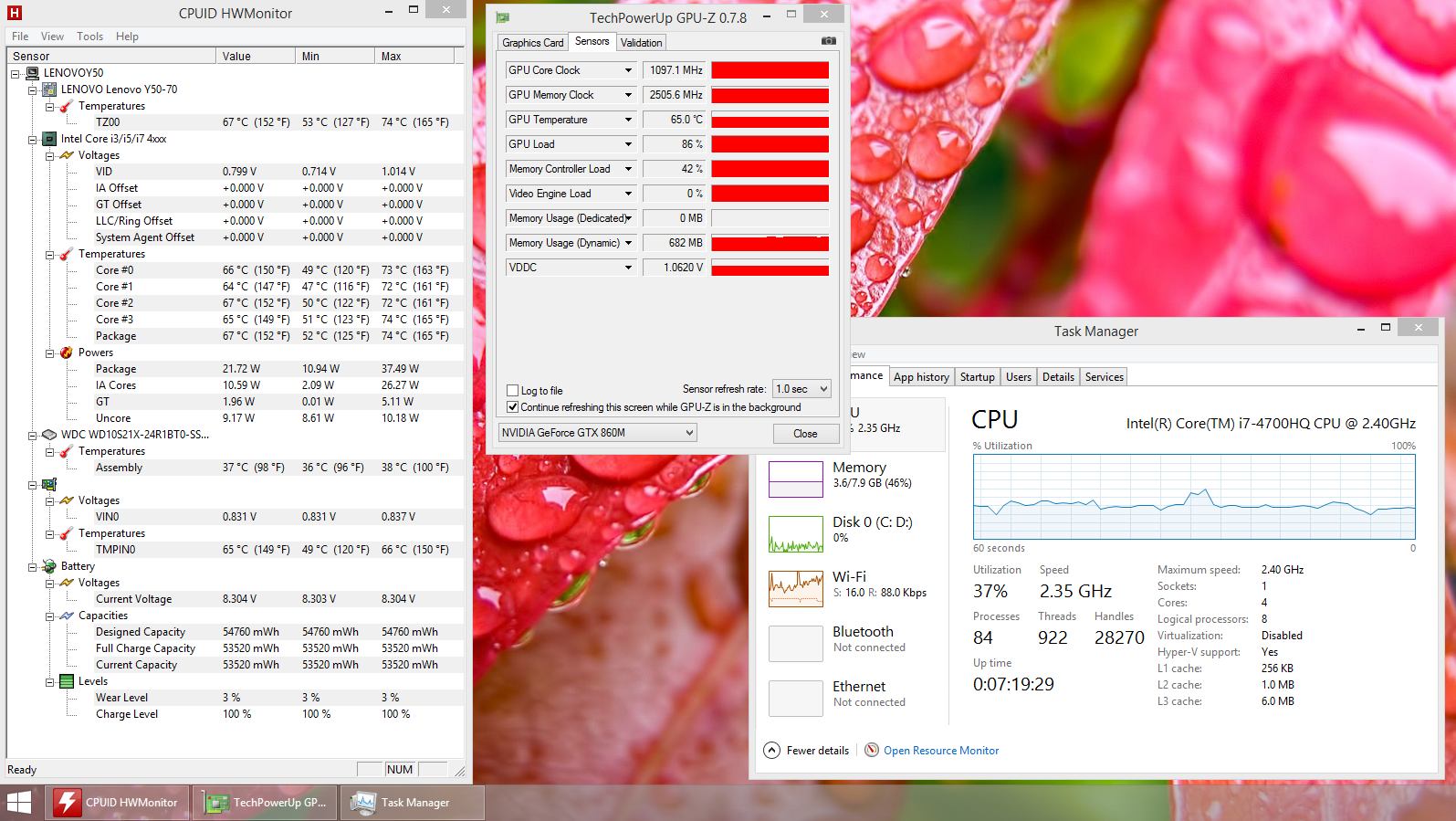Click the Levels green bar icon
The image size is (1456, 821).
(67, 681)
